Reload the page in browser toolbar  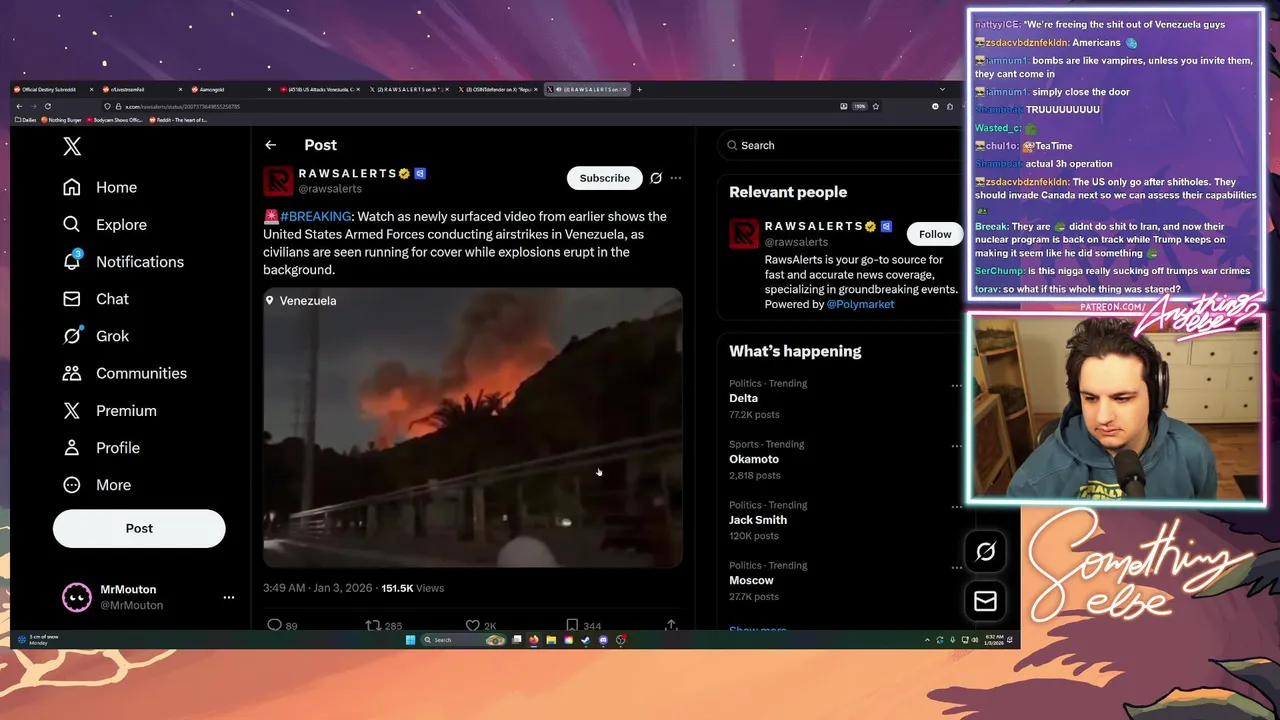click(x=47, y=106)
